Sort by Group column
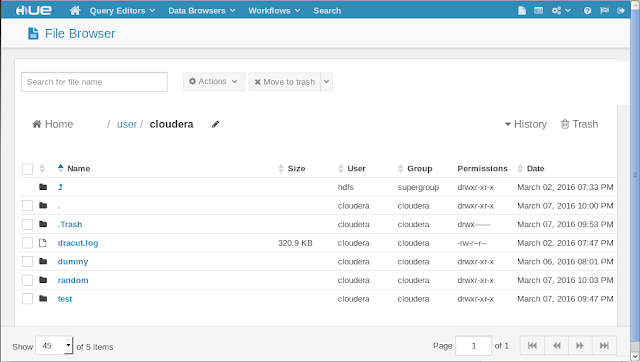640x362 pixels. pos(415,169)
